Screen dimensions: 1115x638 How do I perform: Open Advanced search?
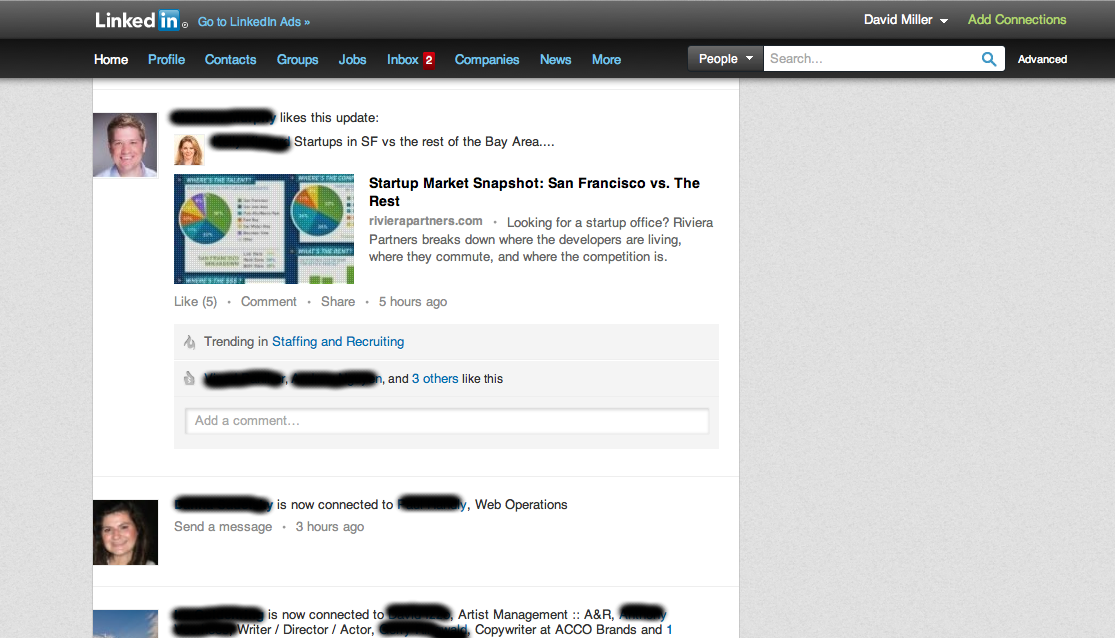(1042, 59)
